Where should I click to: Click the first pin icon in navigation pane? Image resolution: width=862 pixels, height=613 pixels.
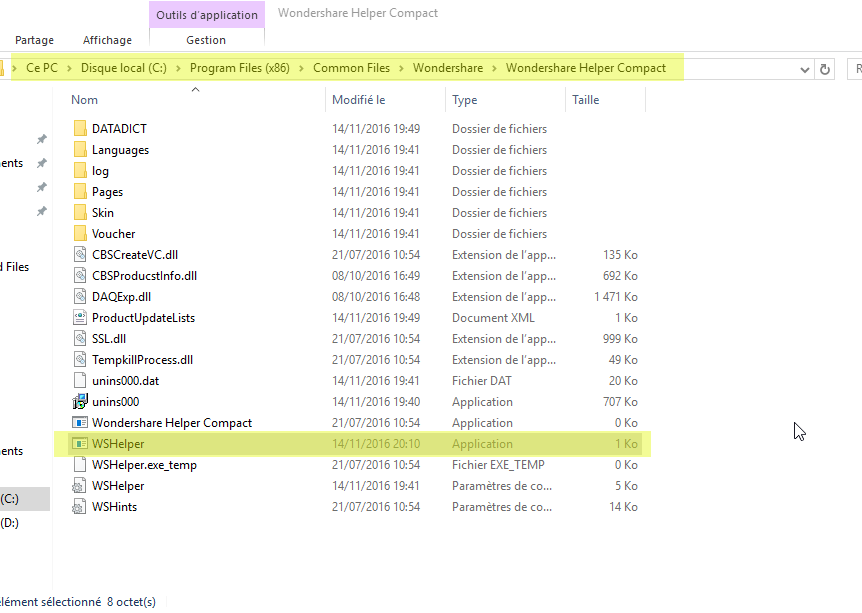[42, 139]
